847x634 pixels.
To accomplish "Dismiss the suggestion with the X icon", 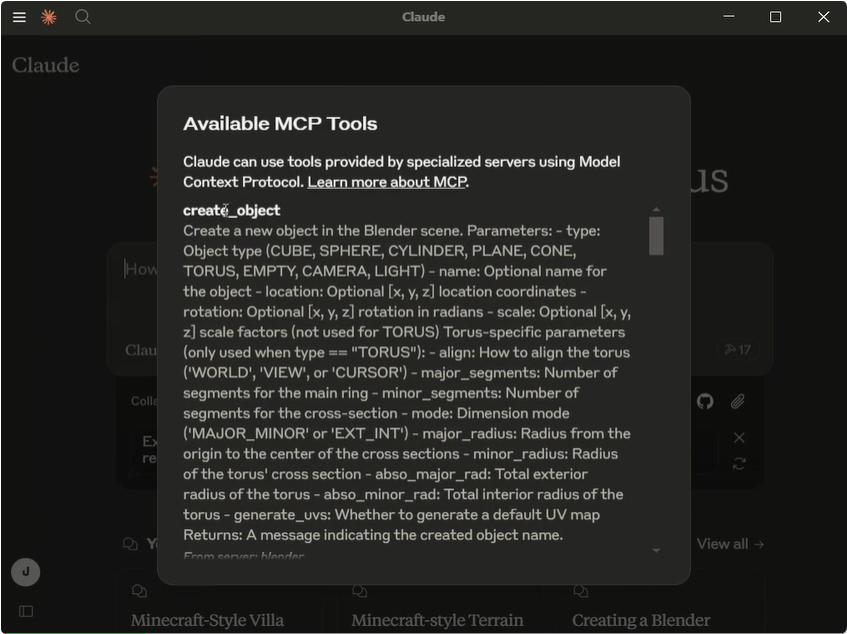I will click(x=739, y=437).
